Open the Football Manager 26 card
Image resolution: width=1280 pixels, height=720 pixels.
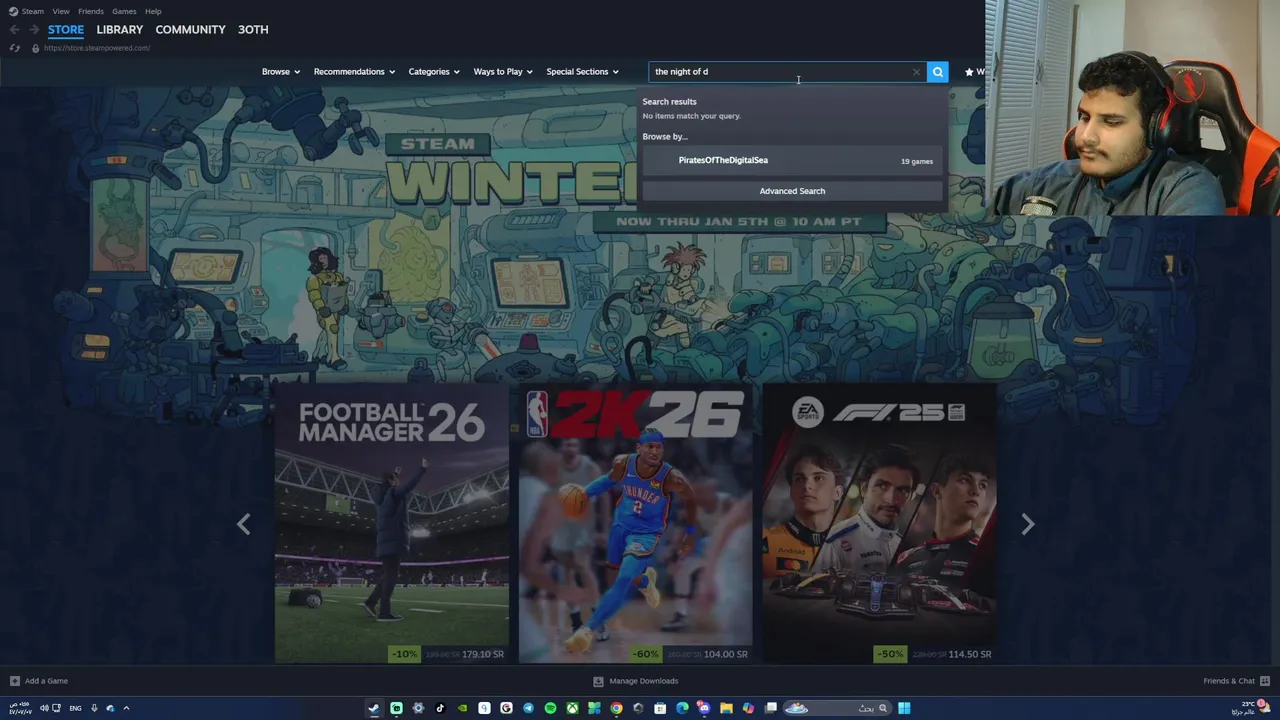click(391, 524)
